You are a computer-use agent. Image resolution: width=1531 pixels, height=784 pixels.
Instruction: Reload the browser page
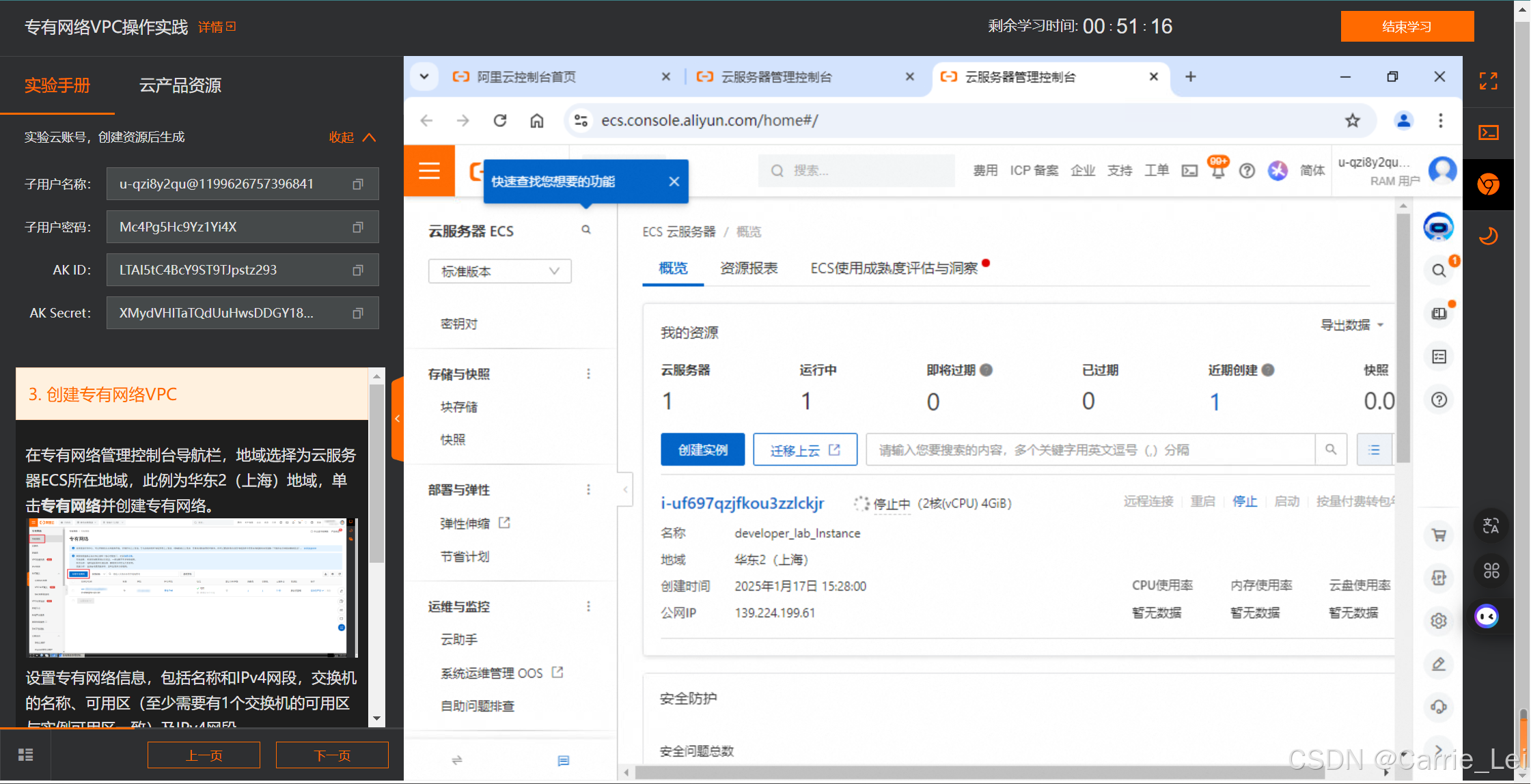pyautogui.click(x=500, y=121)
